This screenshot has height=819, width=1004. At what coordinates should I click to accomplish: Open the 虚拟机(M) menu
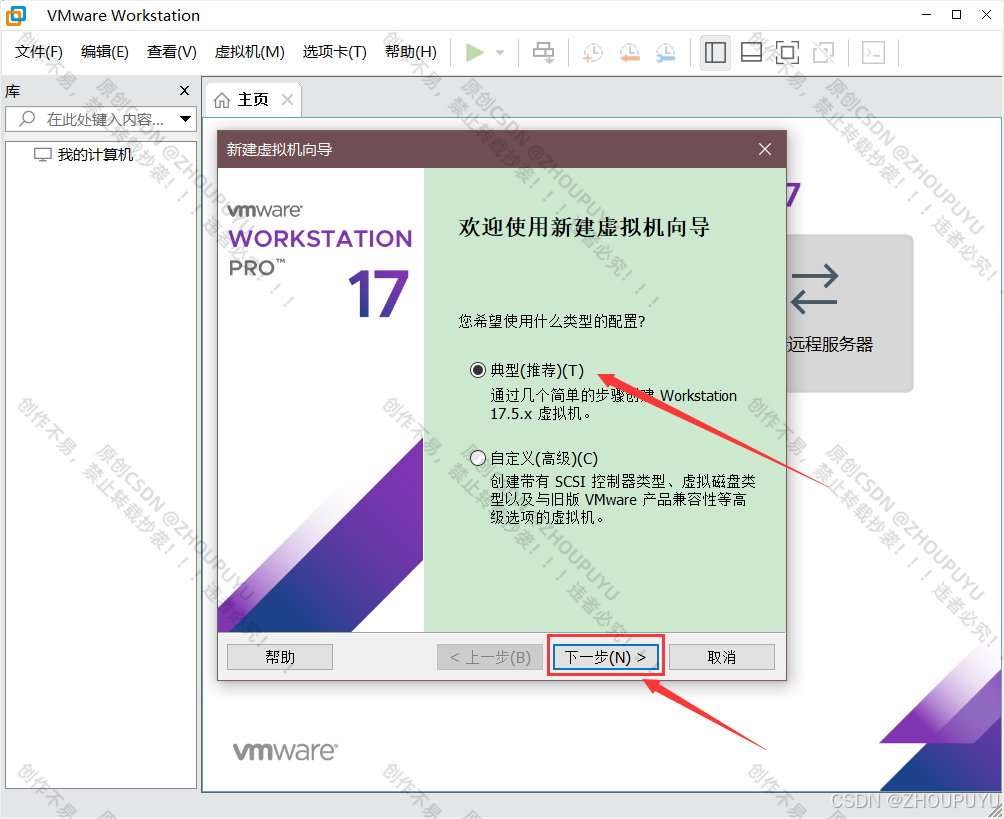coord(250,52)
